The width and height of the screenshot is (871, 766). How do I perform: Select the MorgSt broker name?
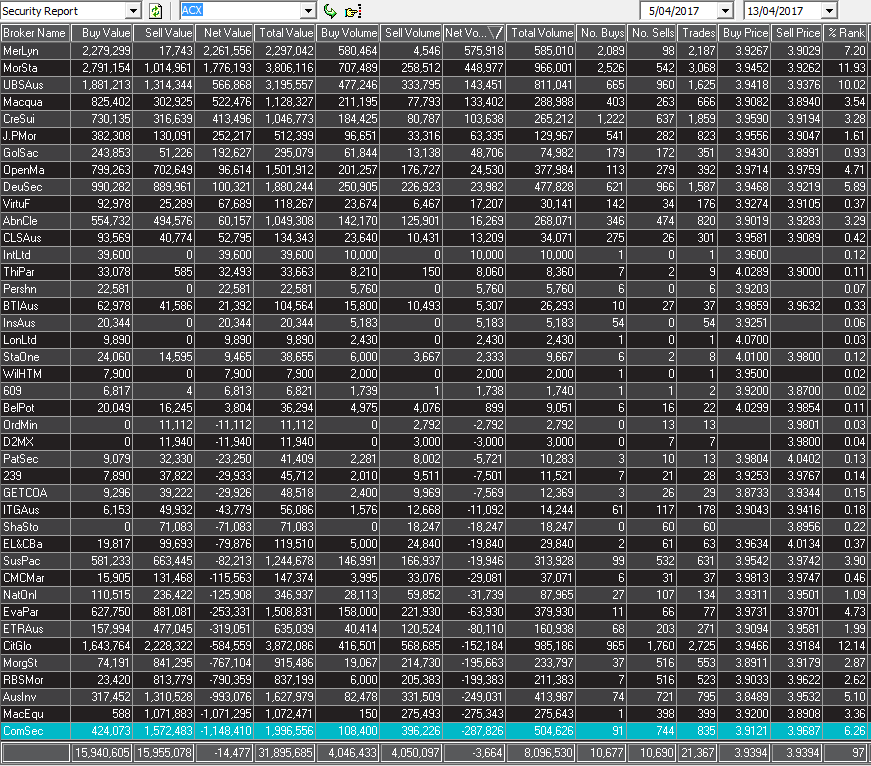pyautogui.click(x=21, y=663)
